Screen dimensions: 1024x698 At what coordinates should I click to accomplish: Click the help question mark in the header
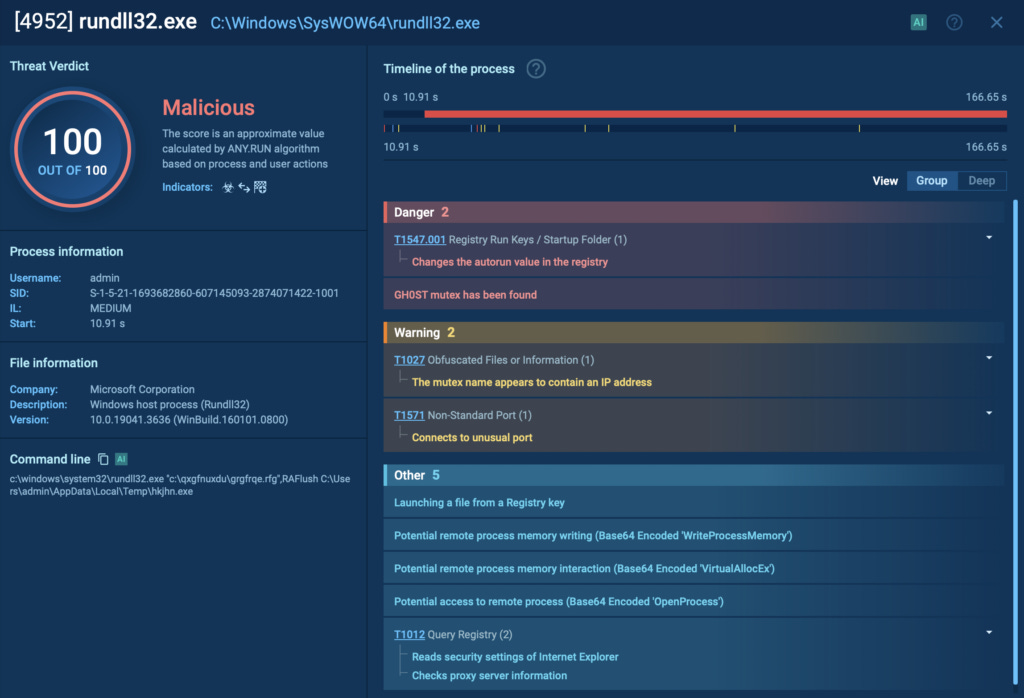point(953,21)
